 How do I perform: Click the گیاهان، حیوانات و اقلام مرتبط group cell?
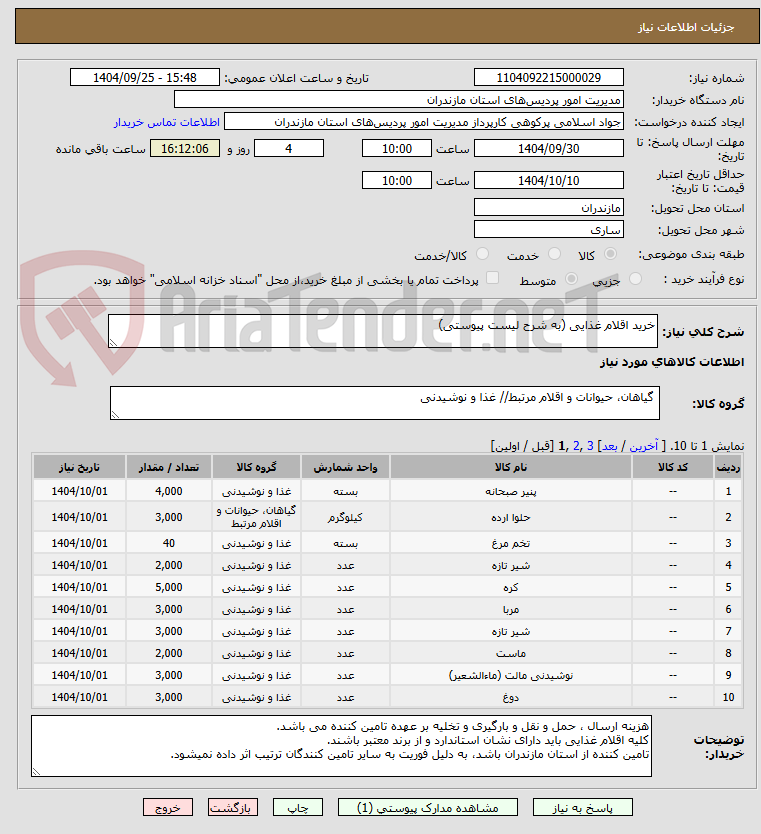(256, 517)
